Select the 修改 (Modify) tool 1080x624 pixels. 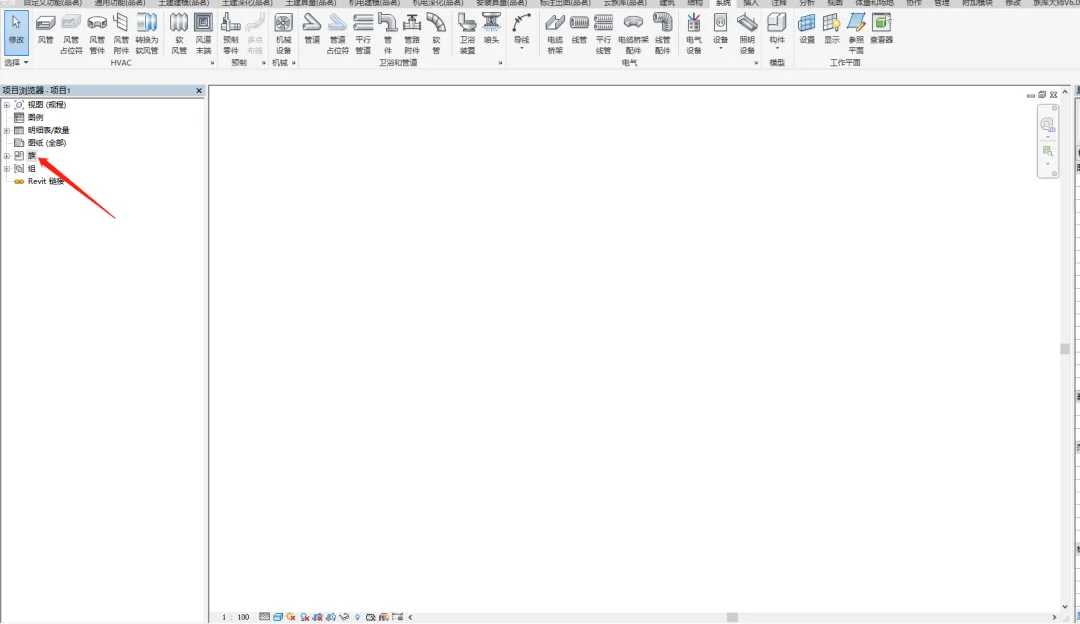coord(16,31)
